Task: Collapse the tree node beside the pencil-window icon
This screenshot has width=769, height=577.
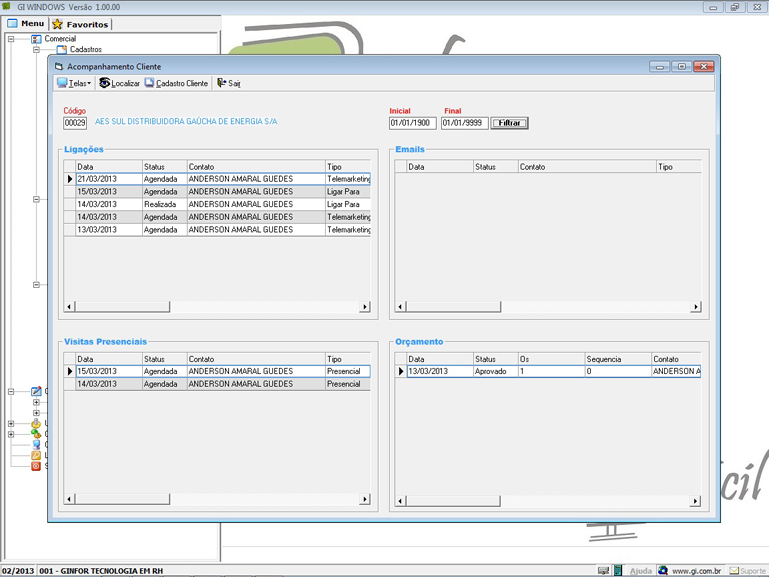Action: pos(11,391)
